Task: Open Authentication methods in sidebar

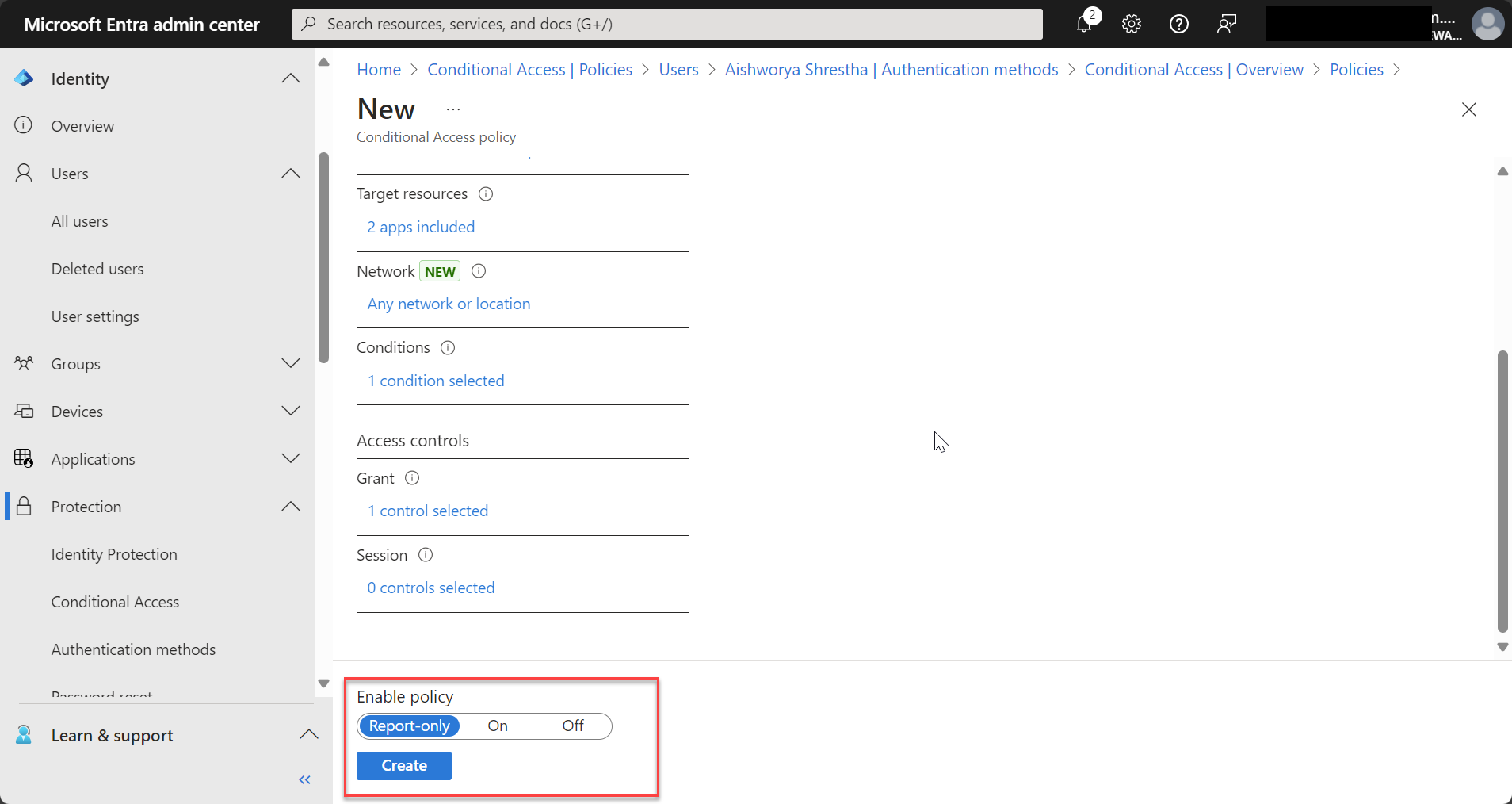Action: click(x=133, y=649)
